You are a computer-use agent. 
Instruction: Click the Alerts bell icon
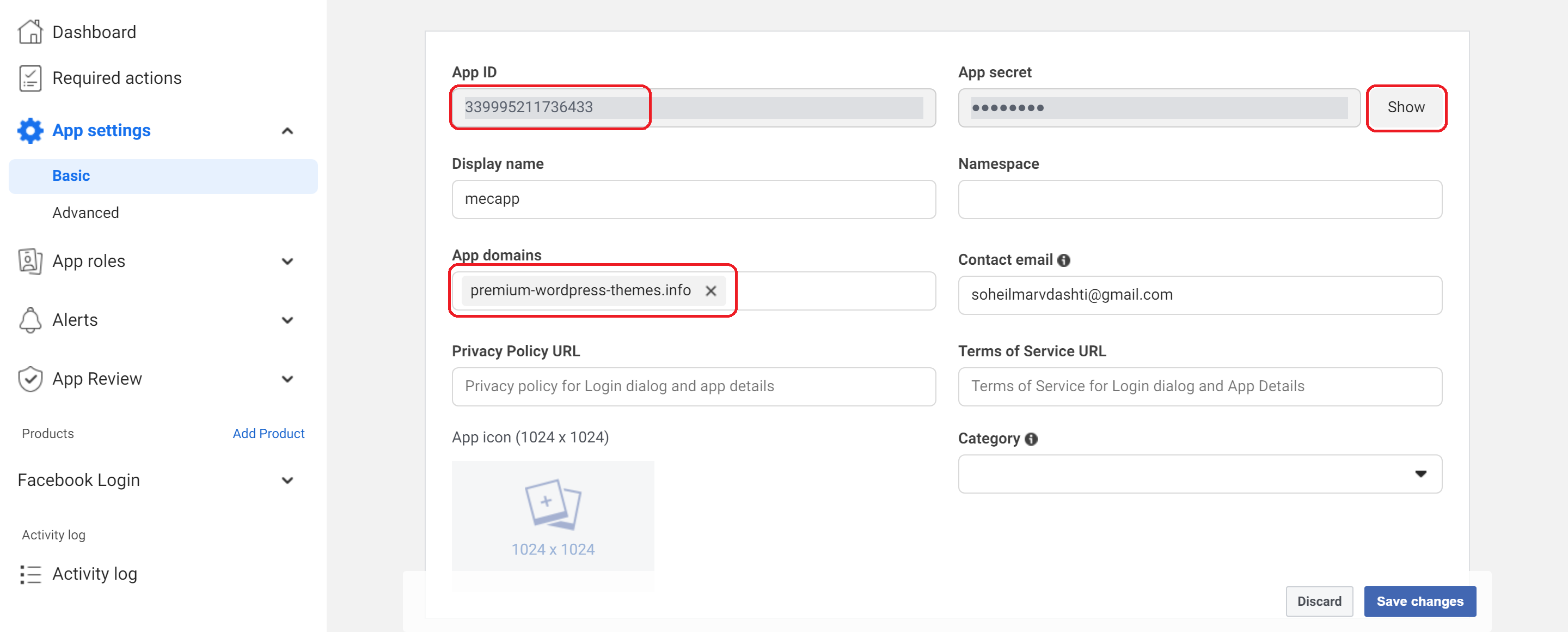(x=30, y=320)
